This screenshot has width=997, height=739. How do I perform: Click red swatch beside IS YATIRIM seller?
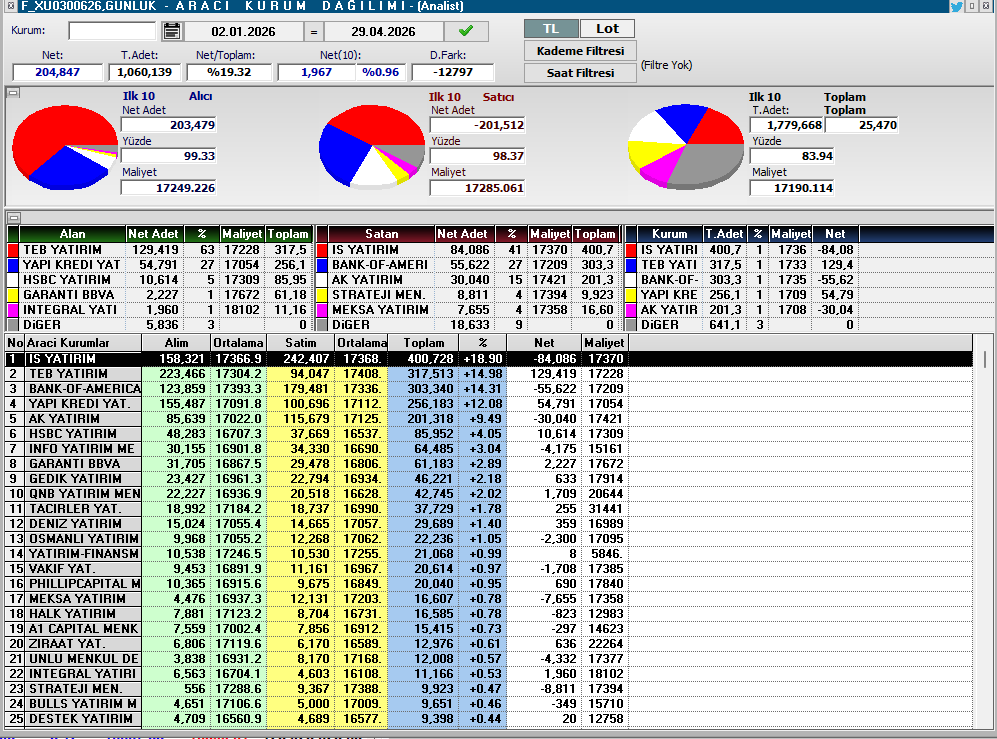pyautogui.click(x=322, y=250)
